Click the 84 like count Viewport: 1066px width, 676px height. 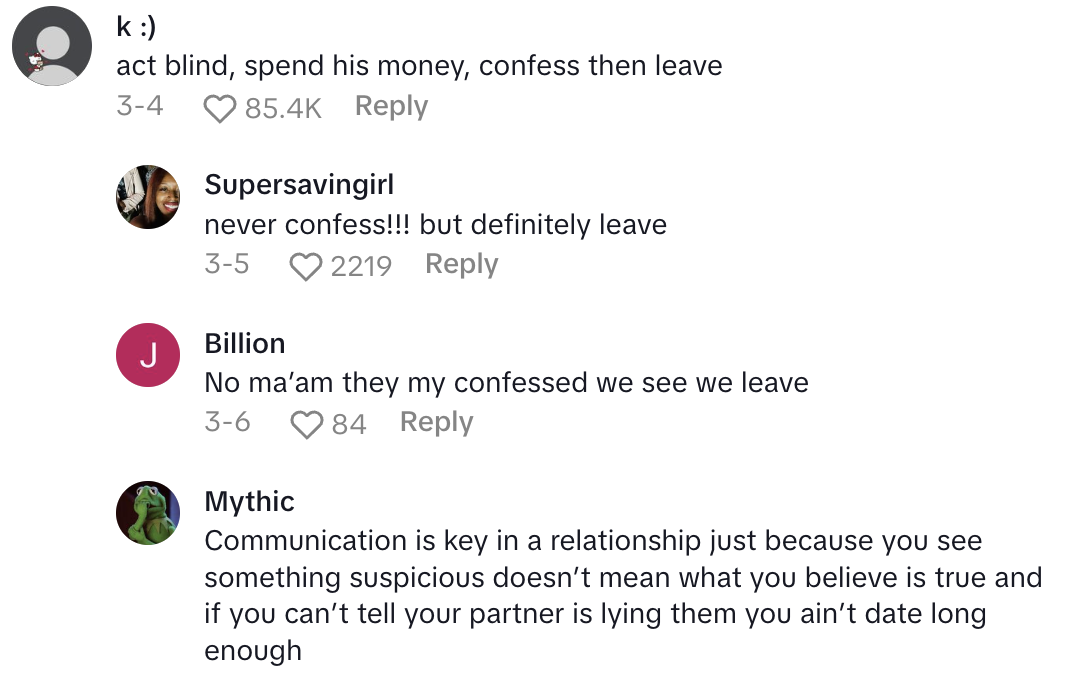(349, 424)
